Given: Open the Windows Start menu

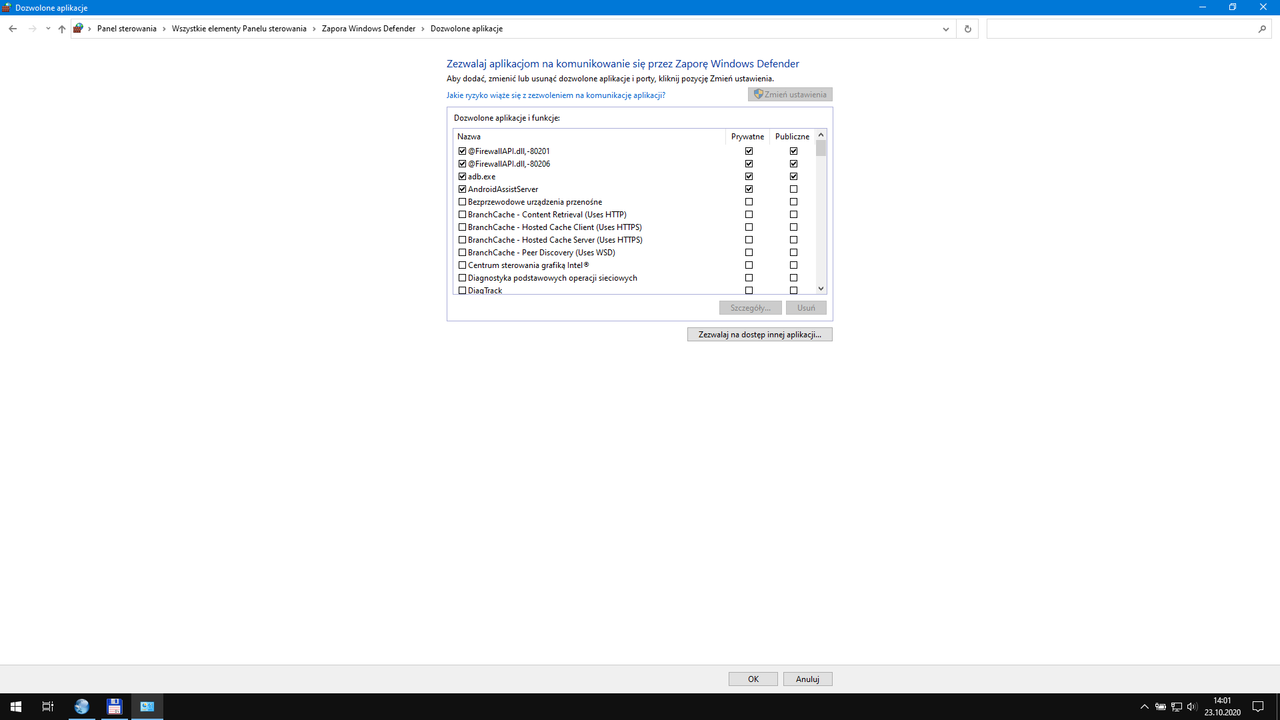Looking at the screenshot, I should click(x=16, y=706).
